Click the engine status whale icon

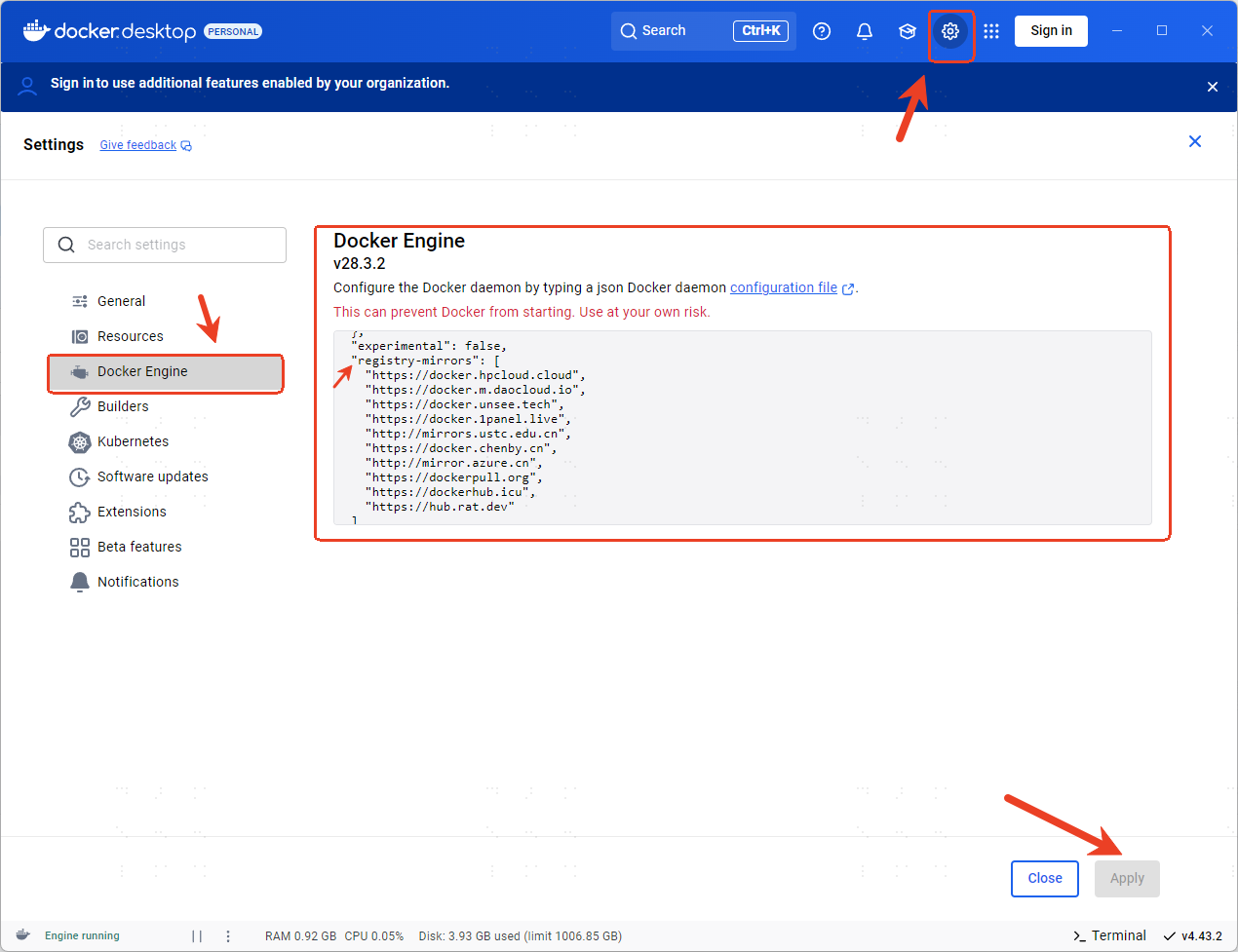[23, 935]
